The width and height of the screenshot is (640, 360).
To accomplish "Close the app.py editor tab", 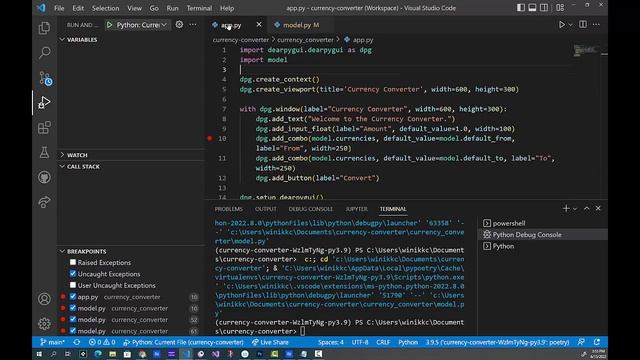I will 259,24.
